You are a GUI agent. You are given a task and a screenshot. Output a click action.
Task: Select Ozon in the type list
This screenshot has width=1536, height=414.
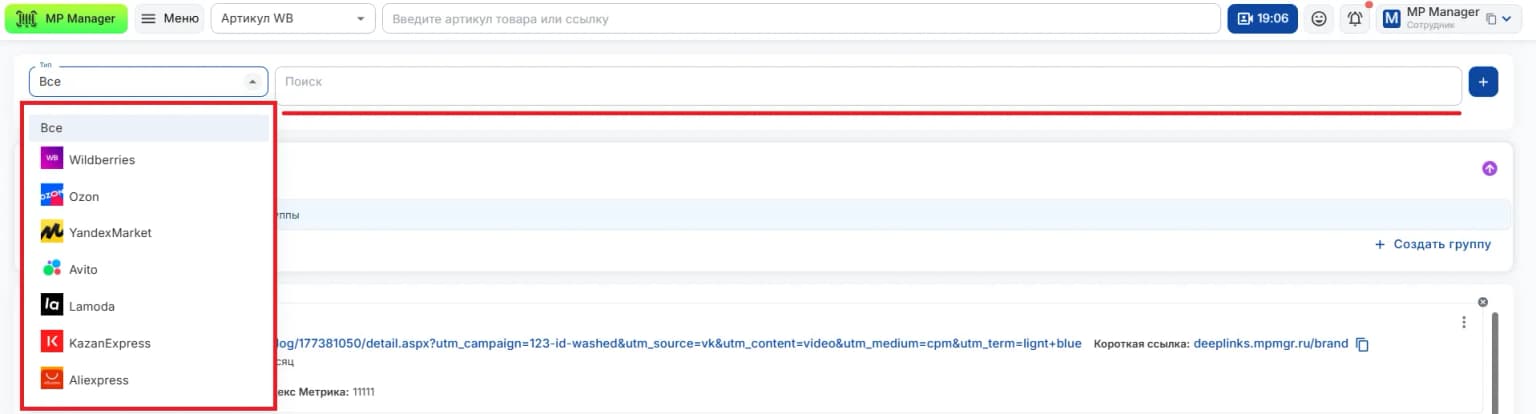149,196
